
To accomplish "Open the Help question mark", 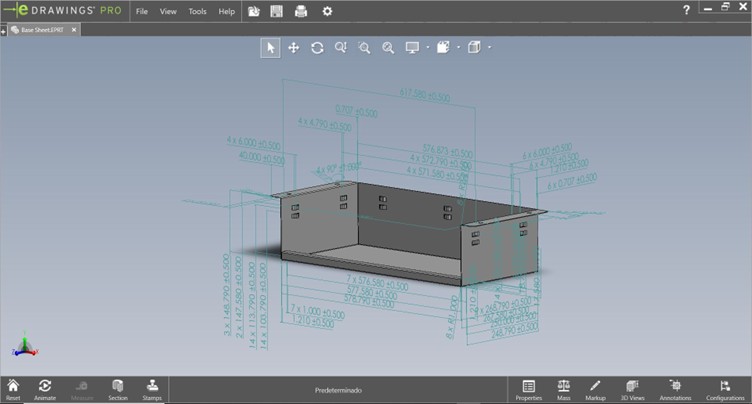I will pyautogui.click(x=686, y=10).
